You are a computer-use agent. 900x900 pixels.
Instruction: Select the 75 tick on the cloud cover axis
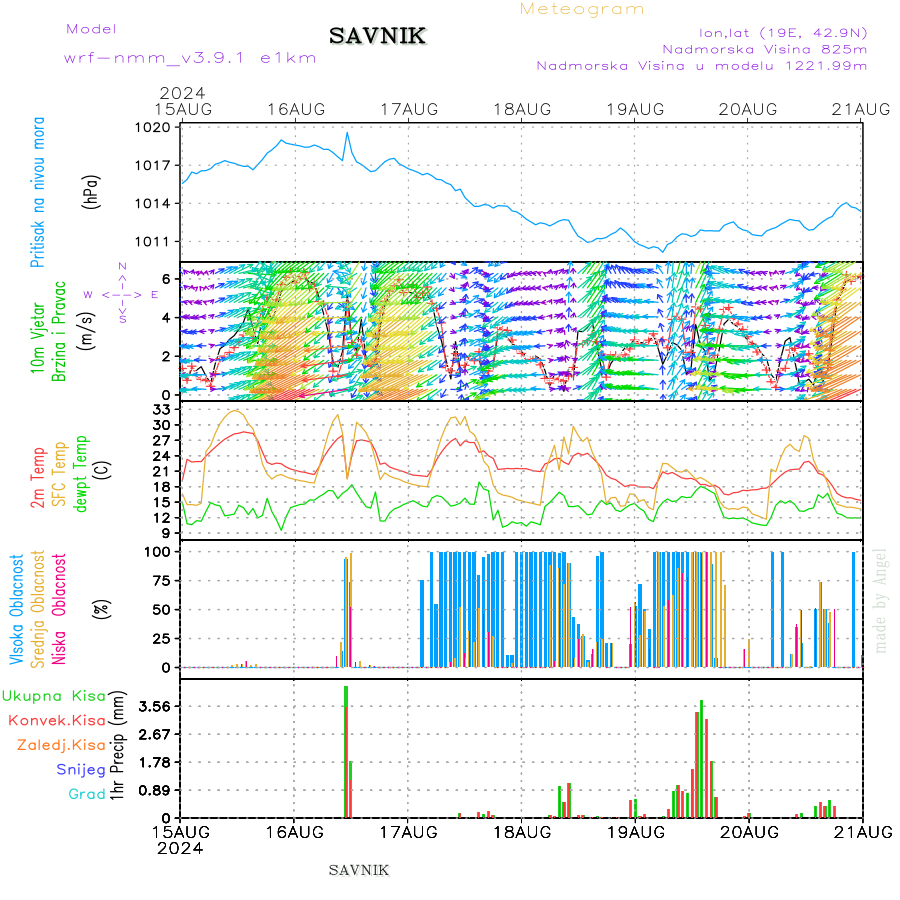[162, 581]
